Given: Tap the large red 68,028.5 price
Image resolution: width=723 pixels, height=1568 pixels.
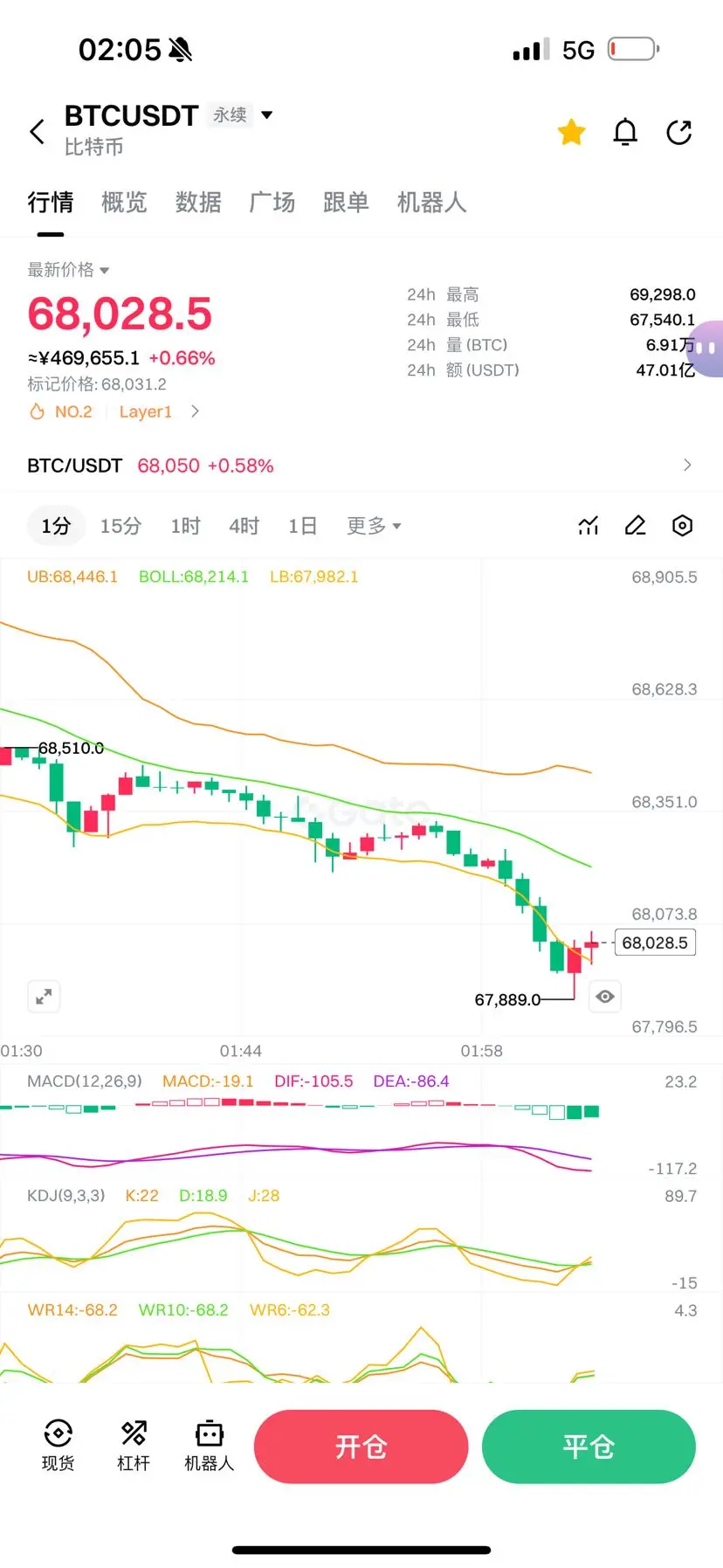Looking at the screenshot, I should point(120,314).
